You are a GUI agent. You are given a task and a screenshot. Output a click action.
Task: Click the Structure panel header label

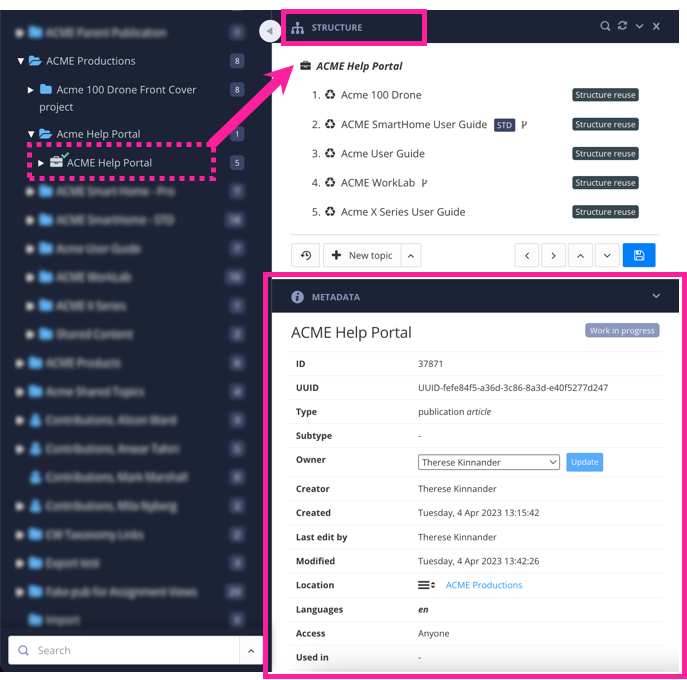[336, 28]
